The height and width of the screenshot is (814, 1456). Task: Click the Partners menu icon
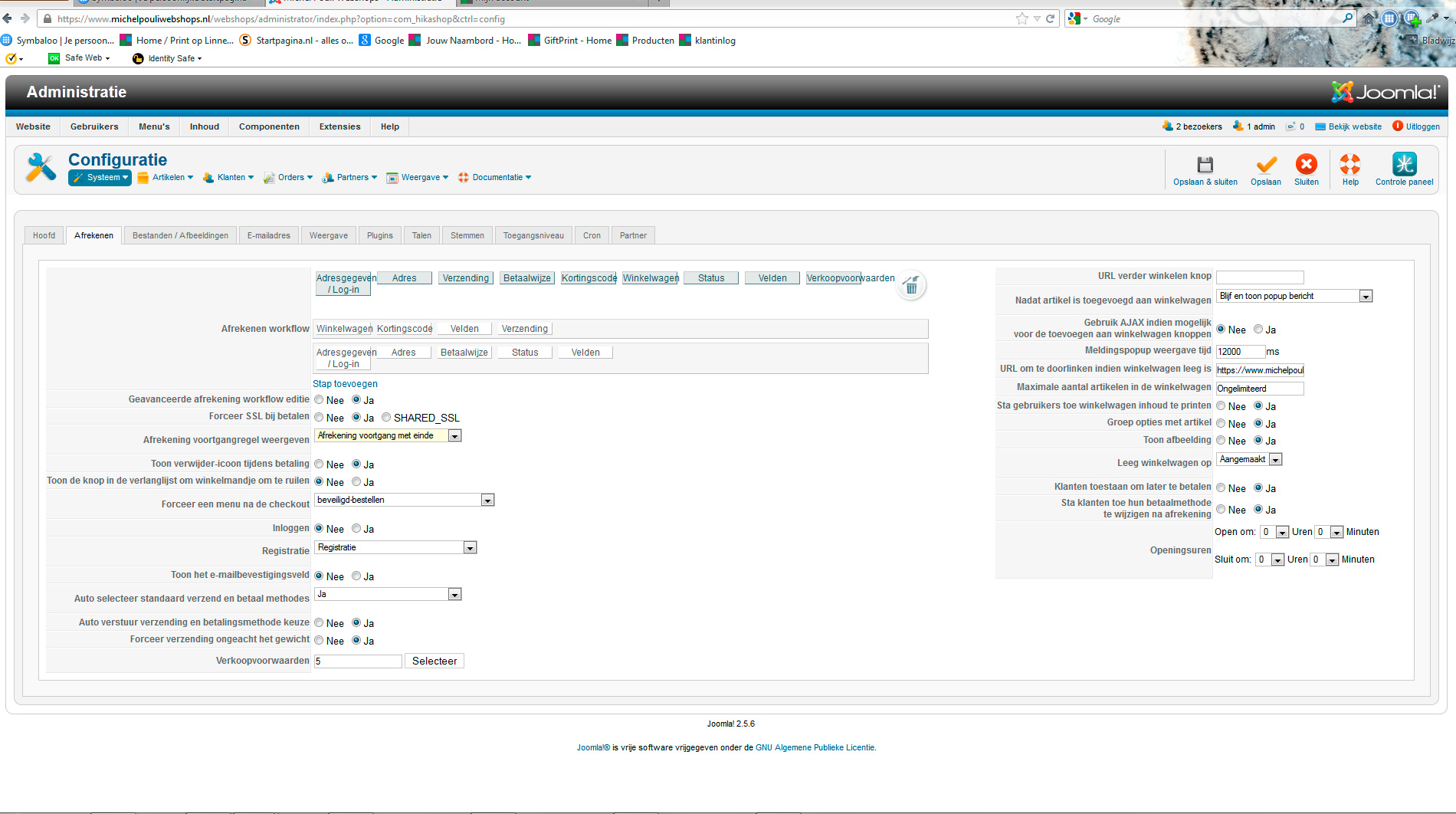328,178
